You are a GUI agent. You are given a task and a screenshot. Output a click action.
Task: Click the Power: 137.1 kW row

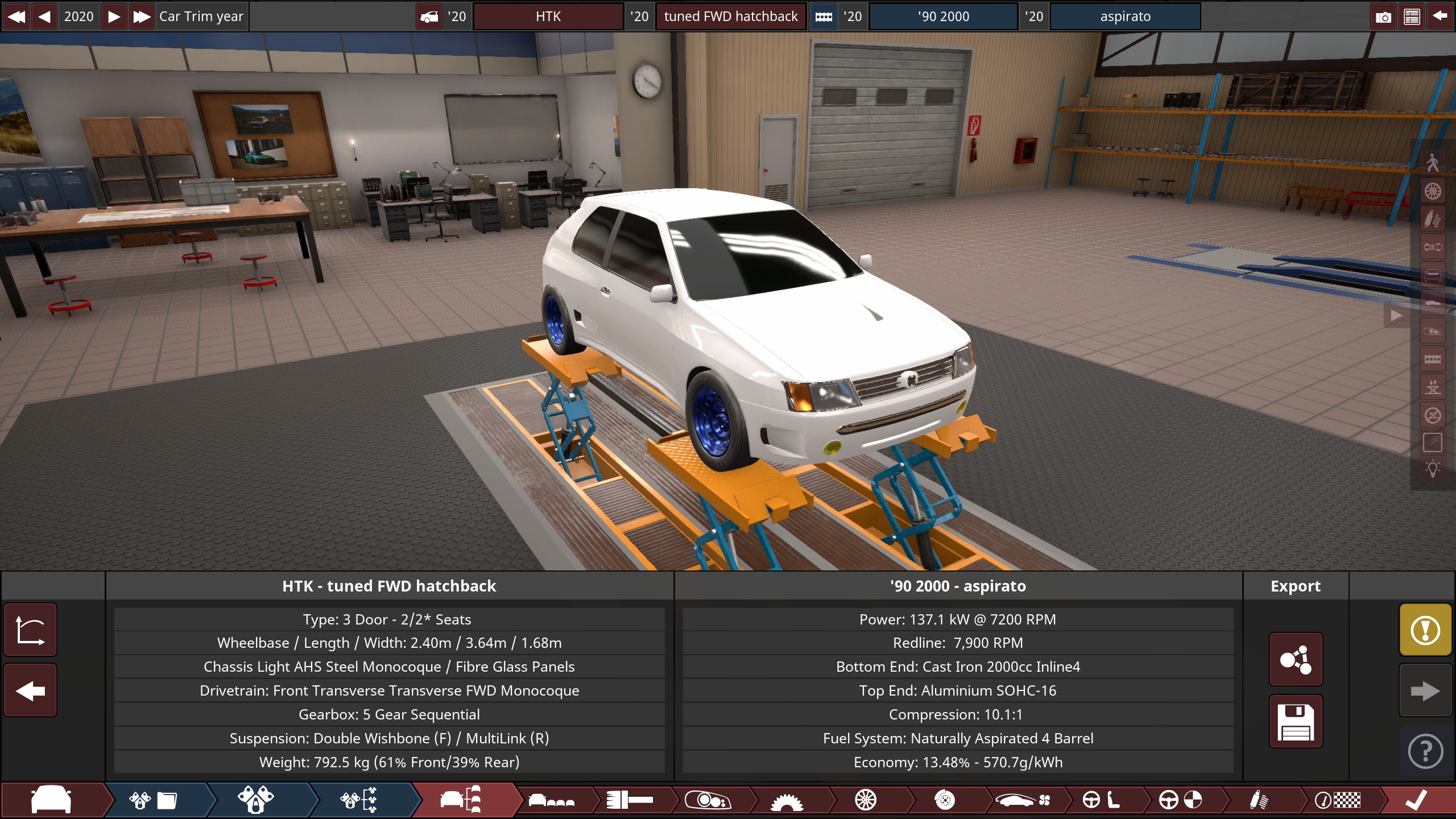tap(958, 619)
